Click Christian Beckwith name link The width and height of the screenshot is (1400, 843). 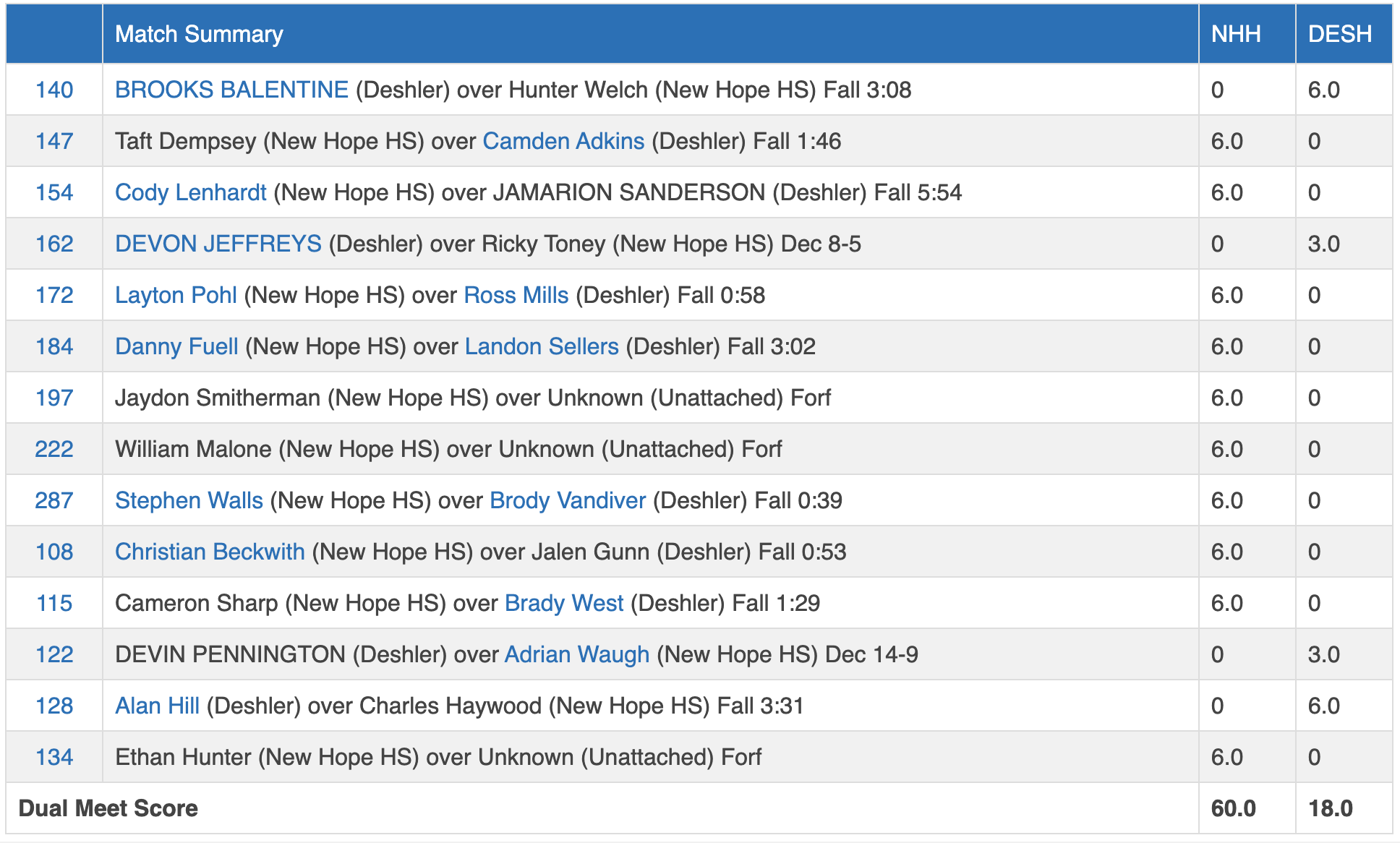210,552
